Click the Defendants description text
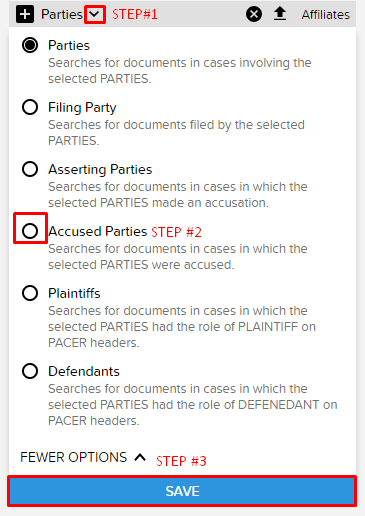The height and width of the screenshot is (516, 365). click(x=193, y=405)
